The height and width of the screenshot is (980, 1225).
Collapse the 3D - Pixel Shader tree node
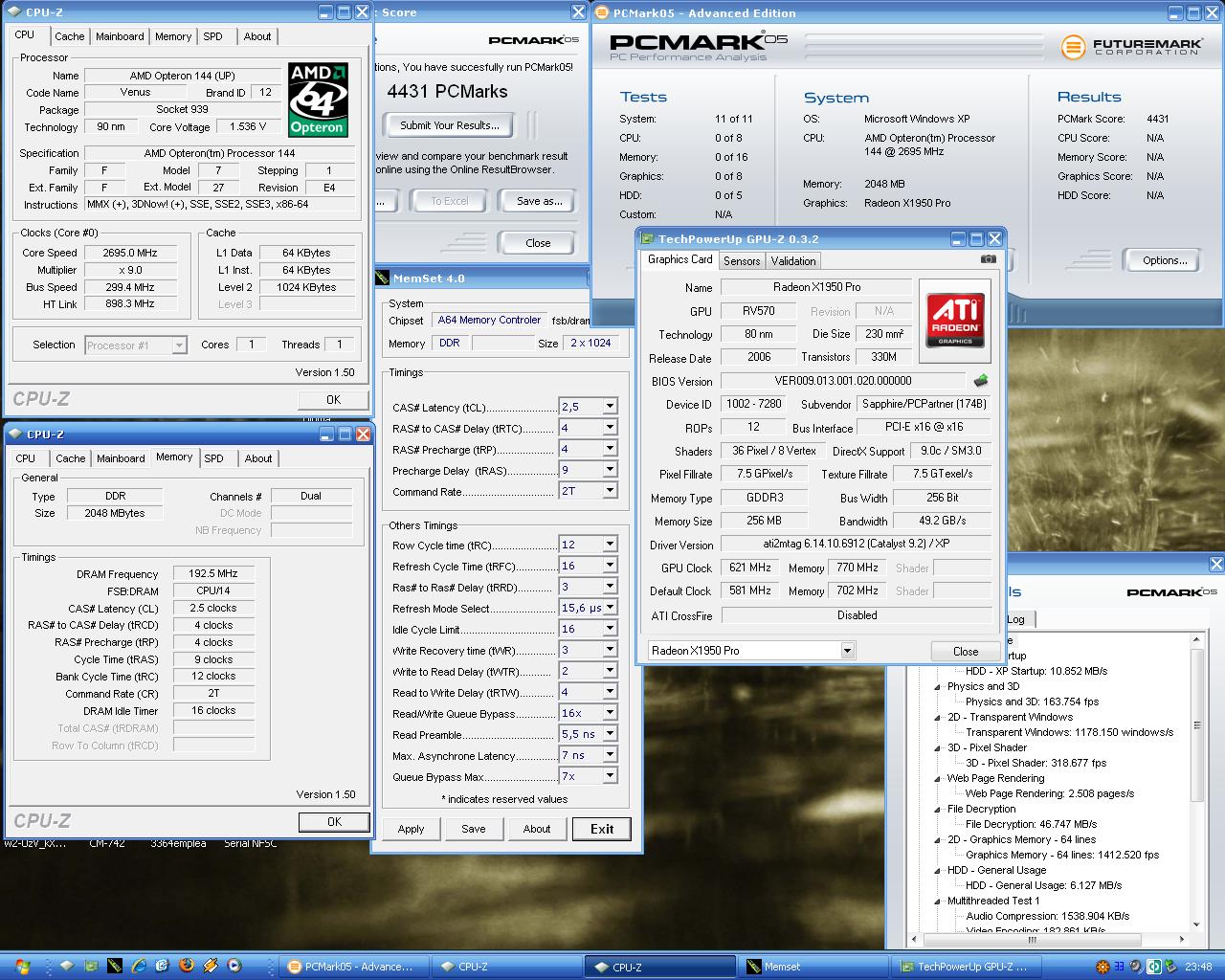point(937,747)
